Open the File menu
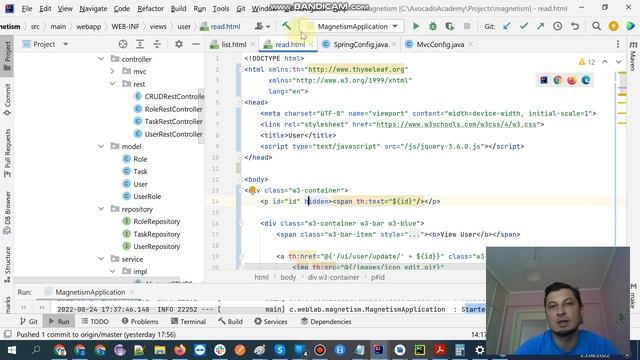This screenshot has width=640, height=360. tap(27, 8)
